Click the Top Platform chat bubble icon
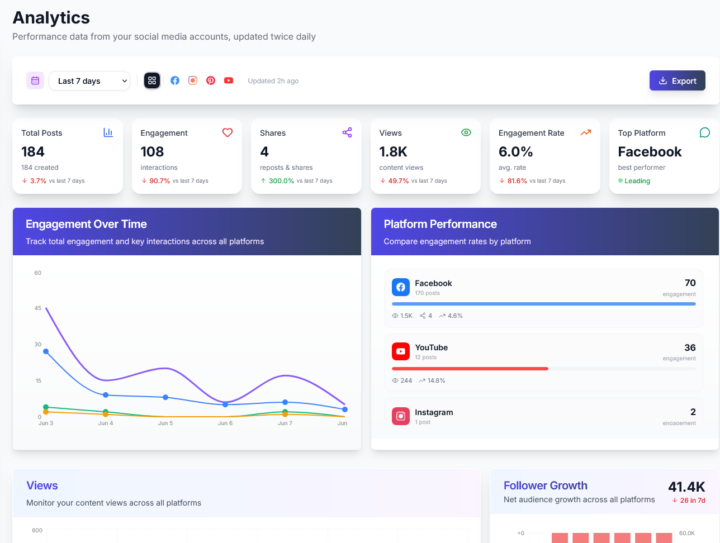This screenshot has width=720, height=543. click(x=705, y=133)
